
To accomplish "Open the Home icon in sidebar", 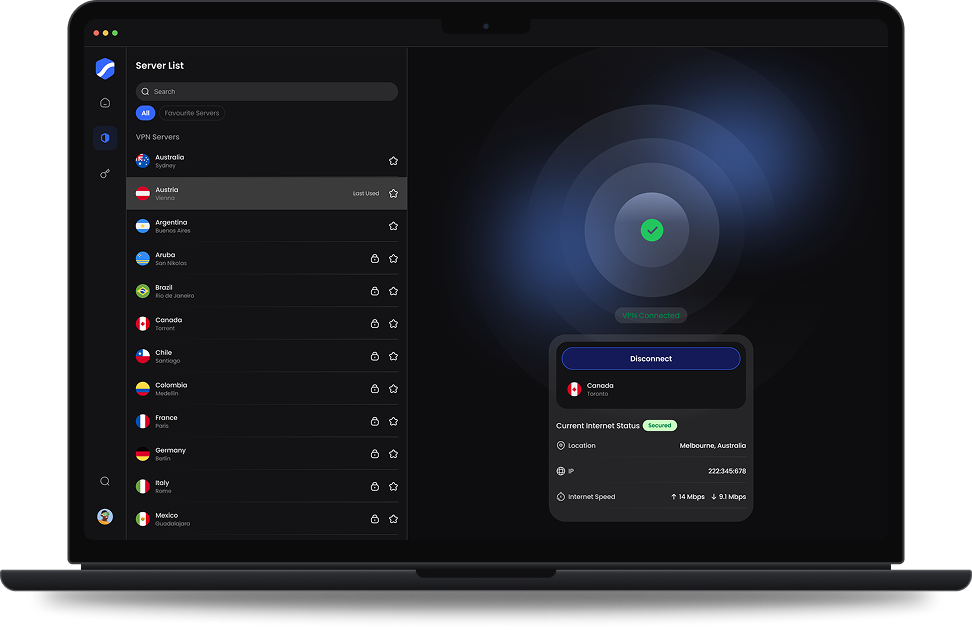I will point(105,103).
